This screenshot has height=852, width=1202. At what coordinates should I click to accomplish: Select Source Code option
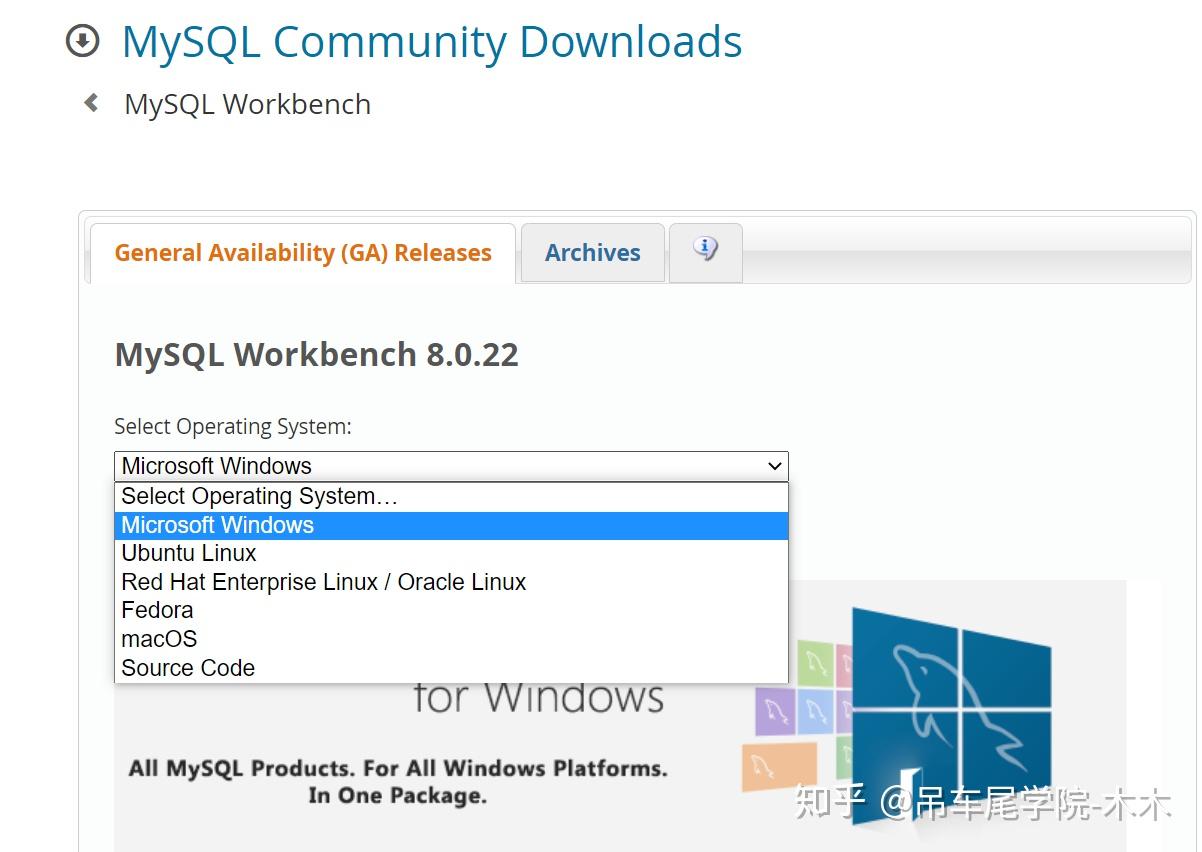188,668
